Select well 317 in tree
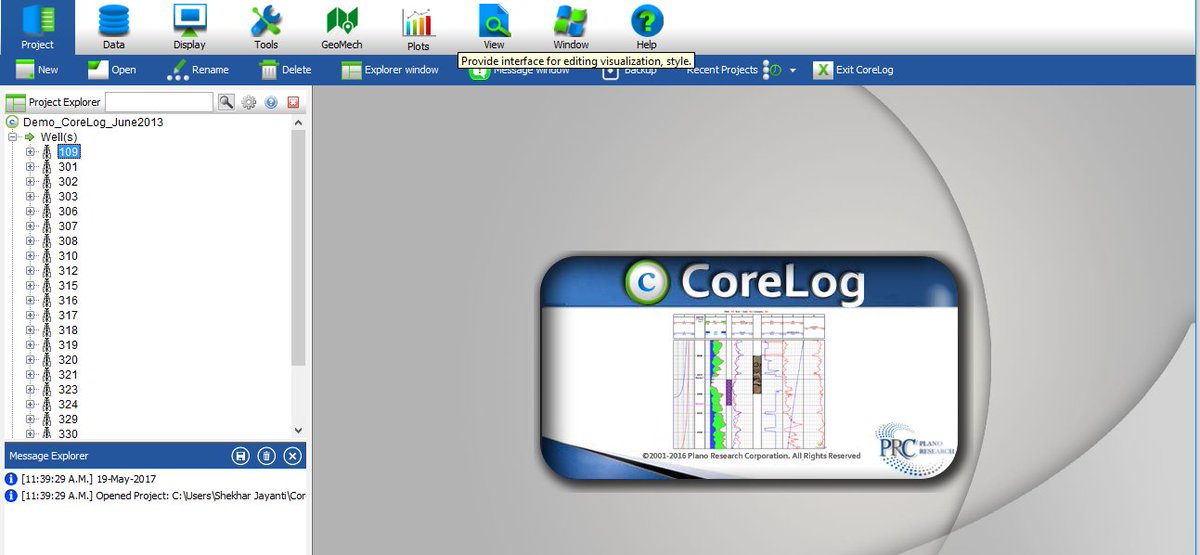The width and height of the screenshot is (1200, 555). coord(68,315)
